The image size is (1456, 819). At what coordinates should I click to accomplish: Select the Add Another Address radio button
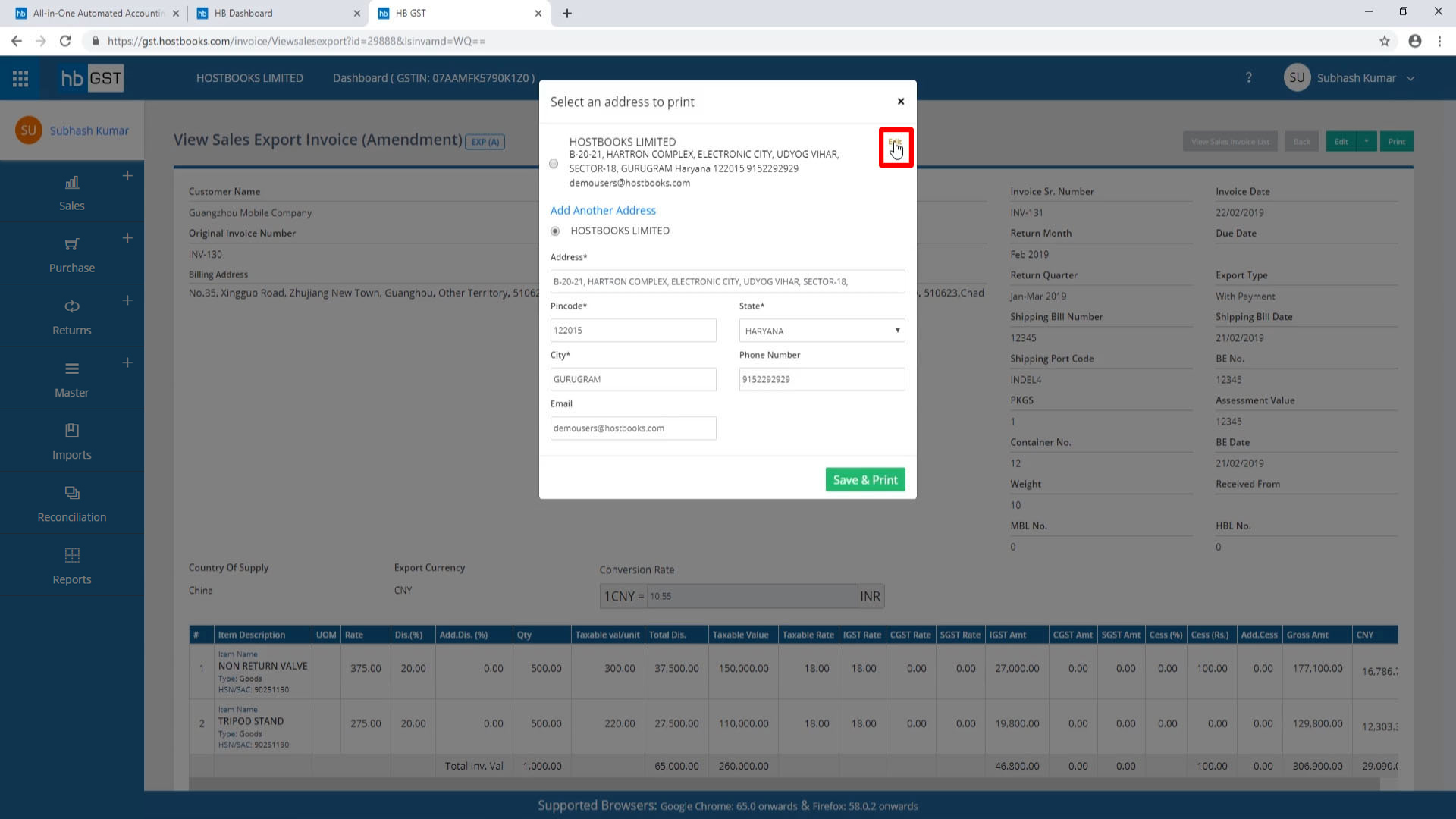[555, 231]
